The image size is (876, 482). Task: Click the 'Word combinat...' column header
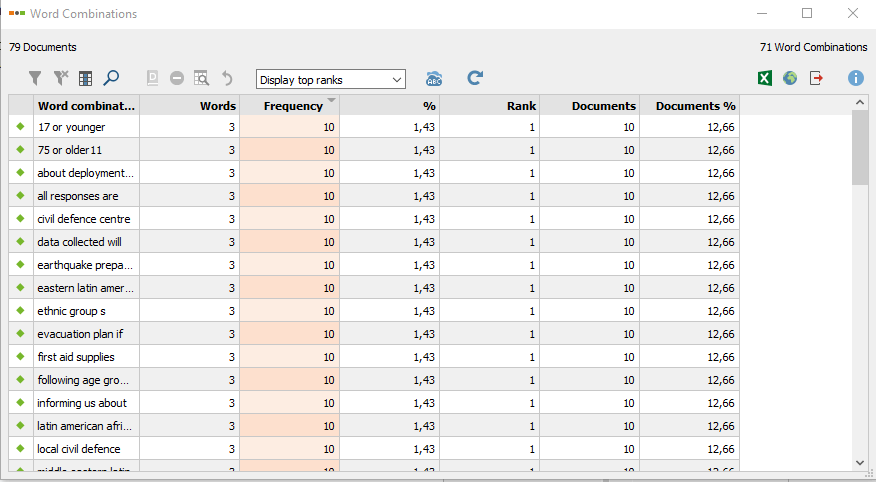[86, 106]
